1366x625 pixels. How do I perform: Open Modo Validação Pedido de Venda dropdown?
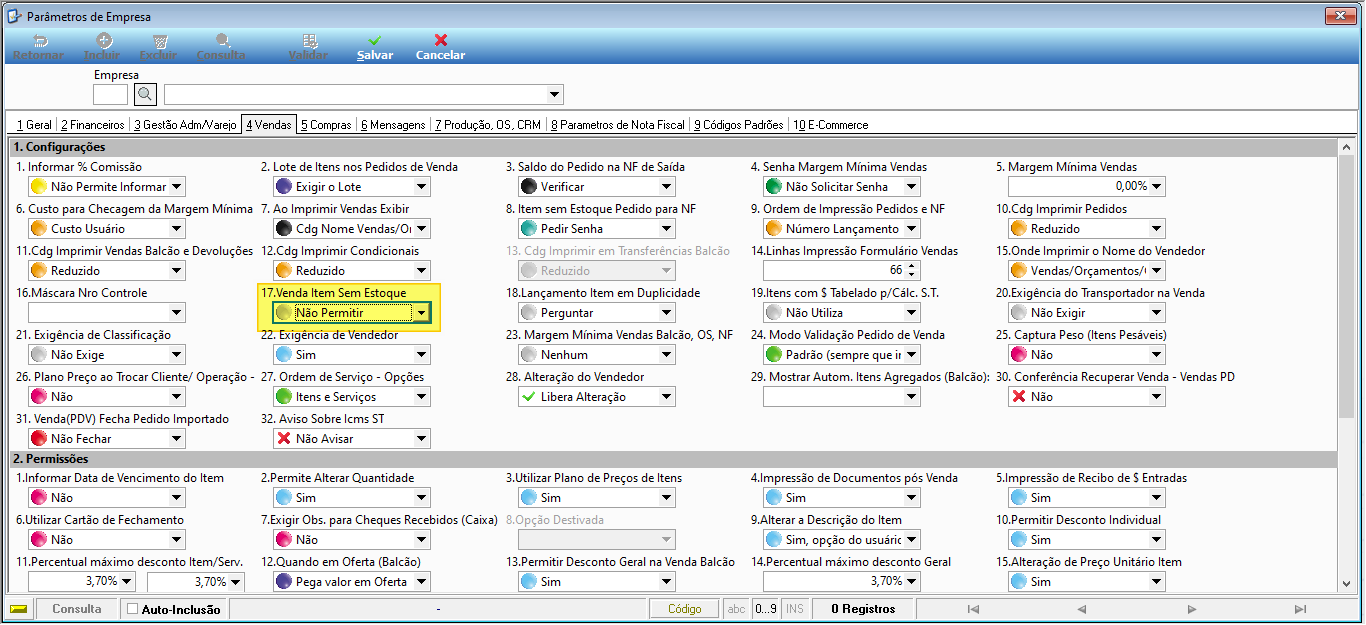(x=911, y=355)
